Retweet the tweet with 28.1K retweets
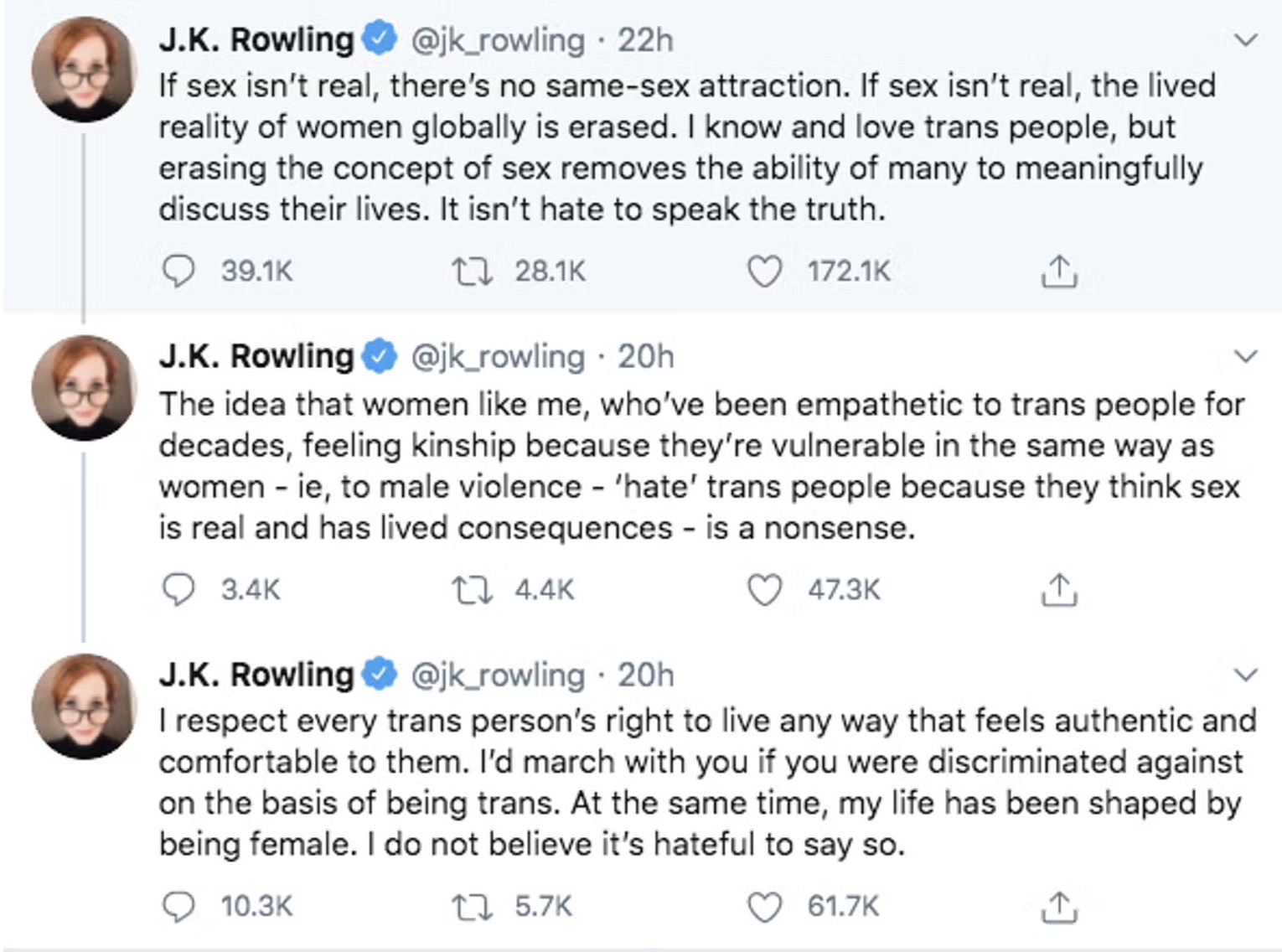The height and width of the screenshot is (952, 1282). (473, 272)
